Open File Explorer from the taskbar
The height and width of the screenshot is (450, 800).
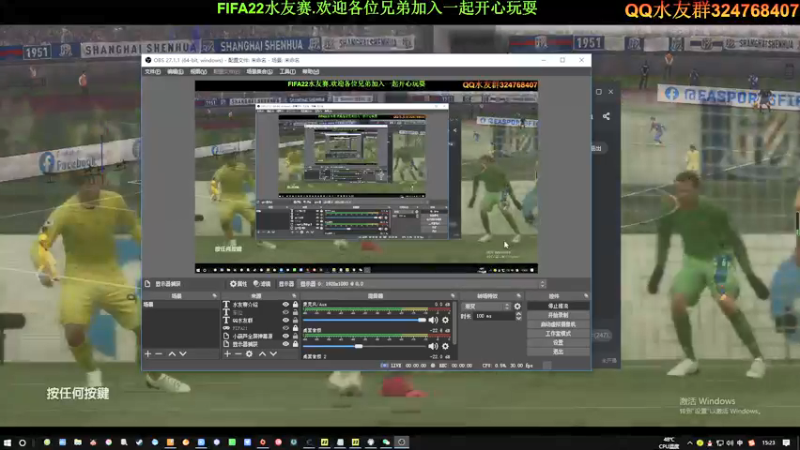coord(78,442)
